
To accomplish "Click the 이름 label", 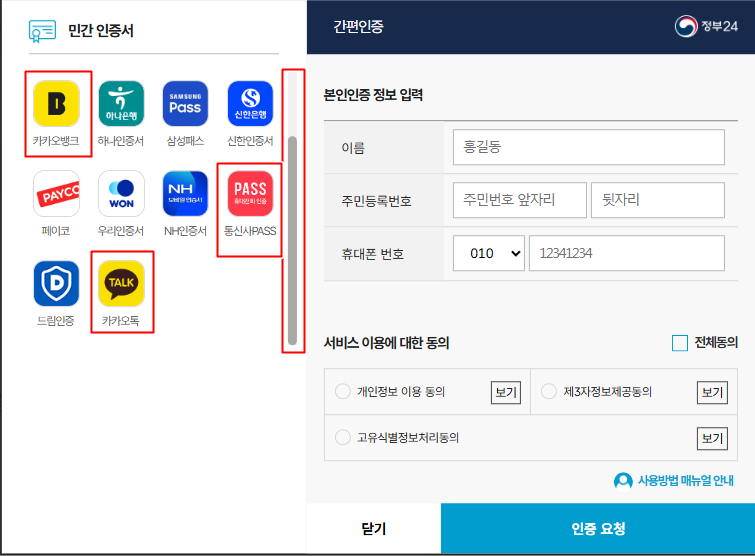I will pos(353,148).
